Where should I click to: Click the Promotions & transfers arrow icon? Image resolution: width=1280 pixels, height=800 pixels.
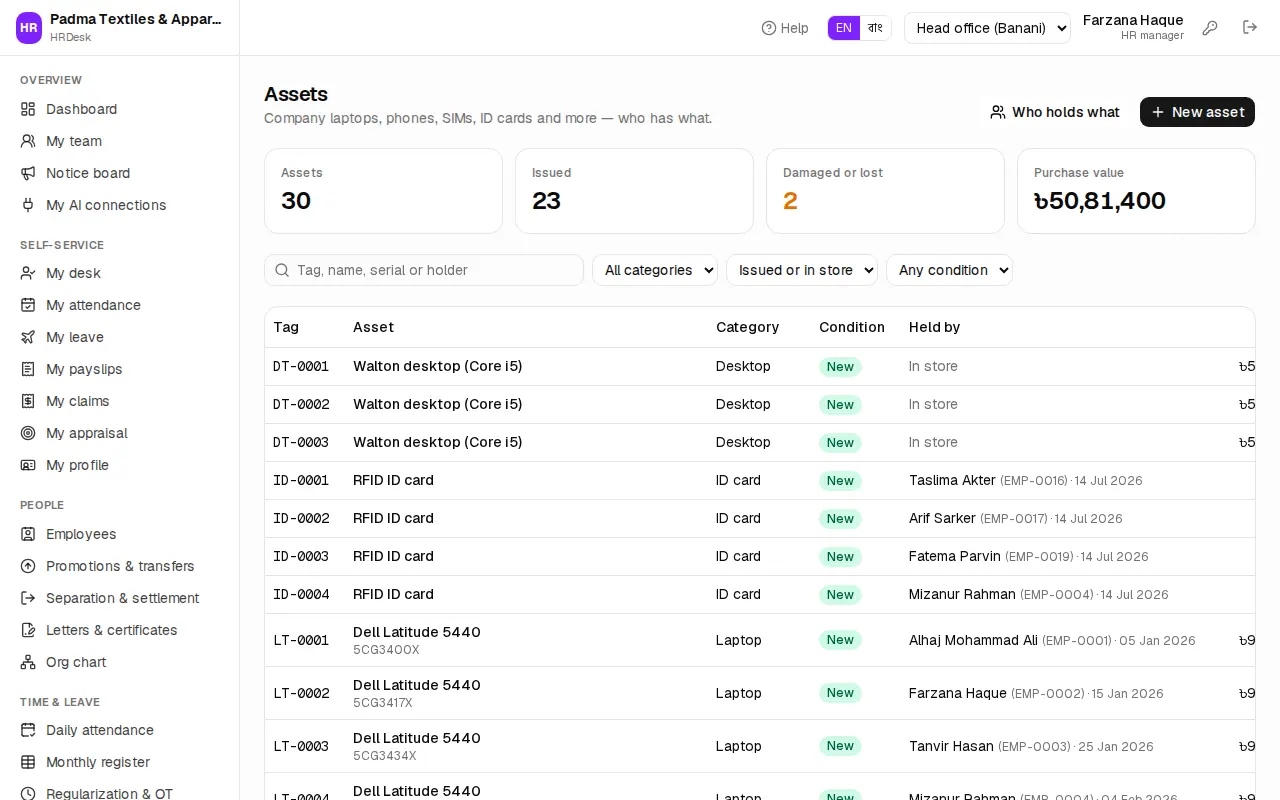pyautogui.click(x=28, y=566)
